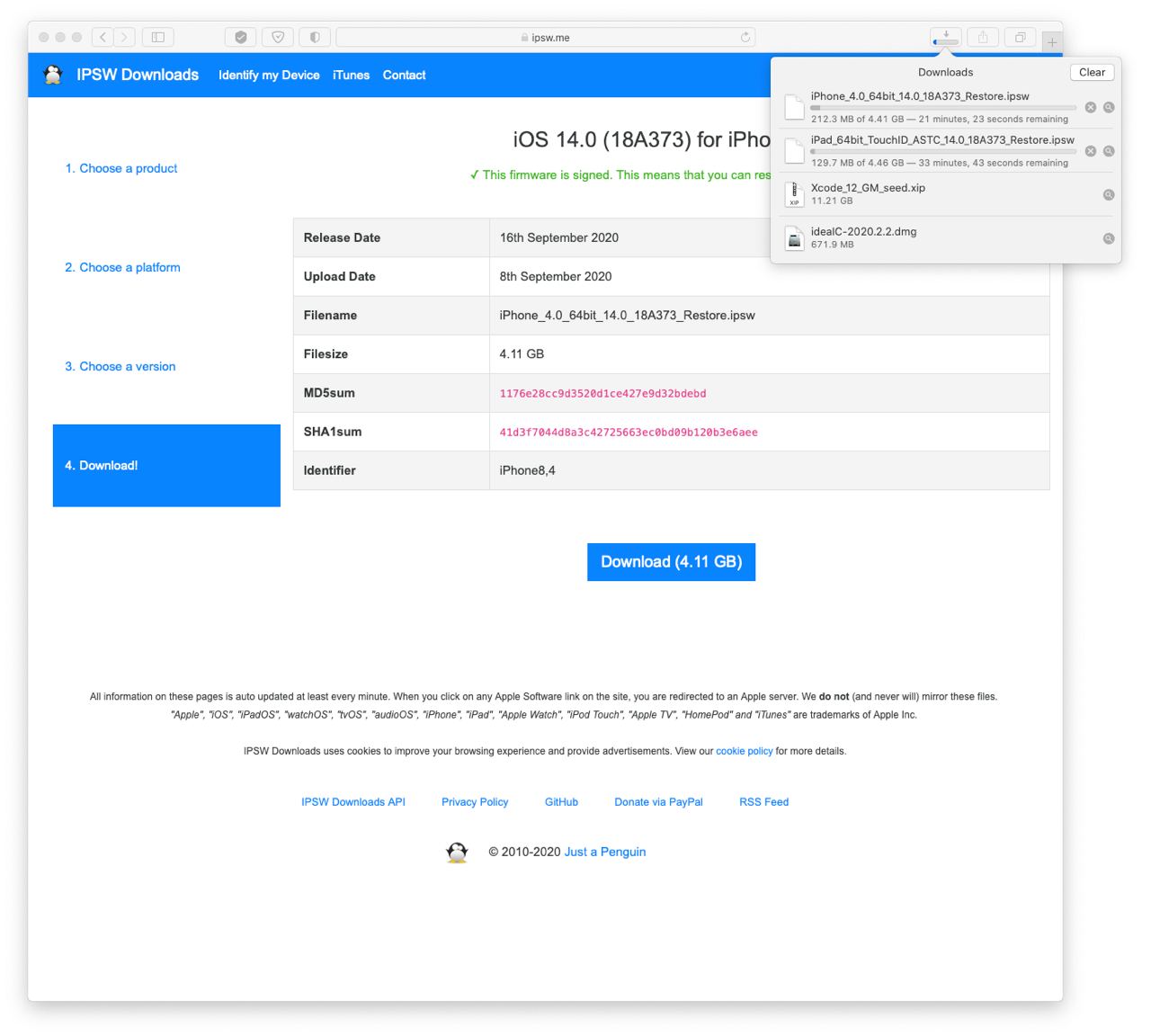Reload the page with the refresh icon

tap(745, 37)
